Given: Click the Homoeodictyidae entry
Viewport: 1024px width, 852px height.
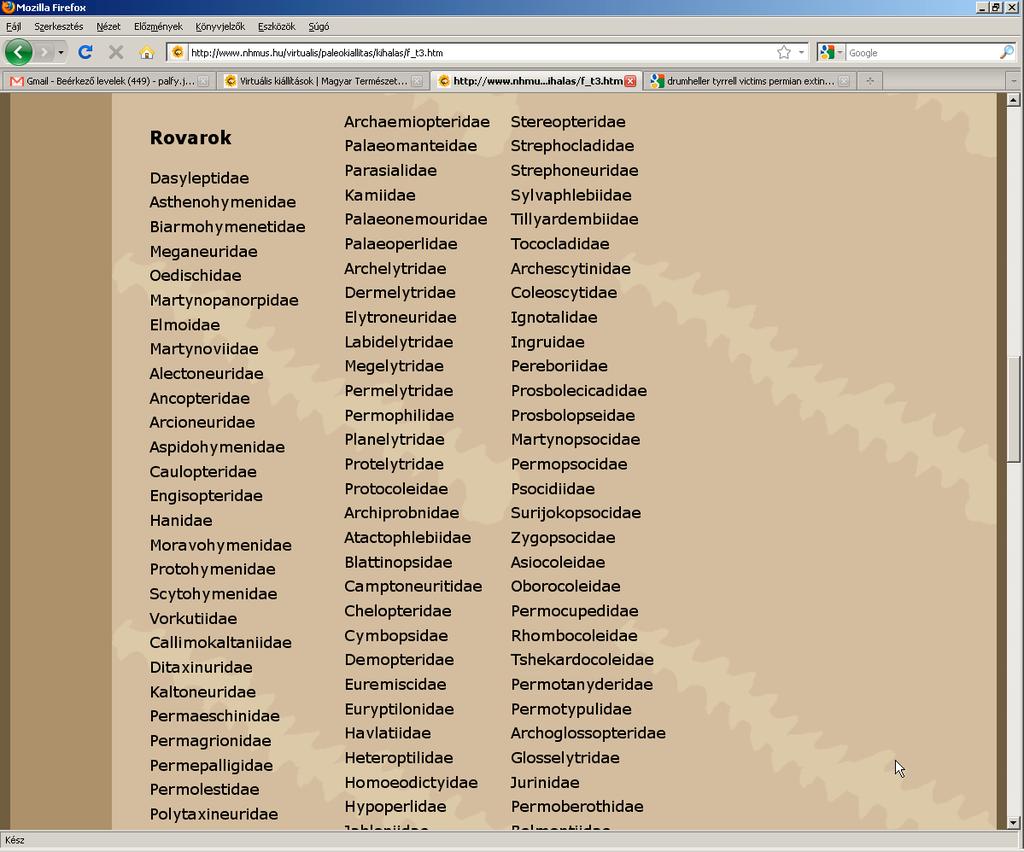Looking at the screenshot, I should point(411,782).
